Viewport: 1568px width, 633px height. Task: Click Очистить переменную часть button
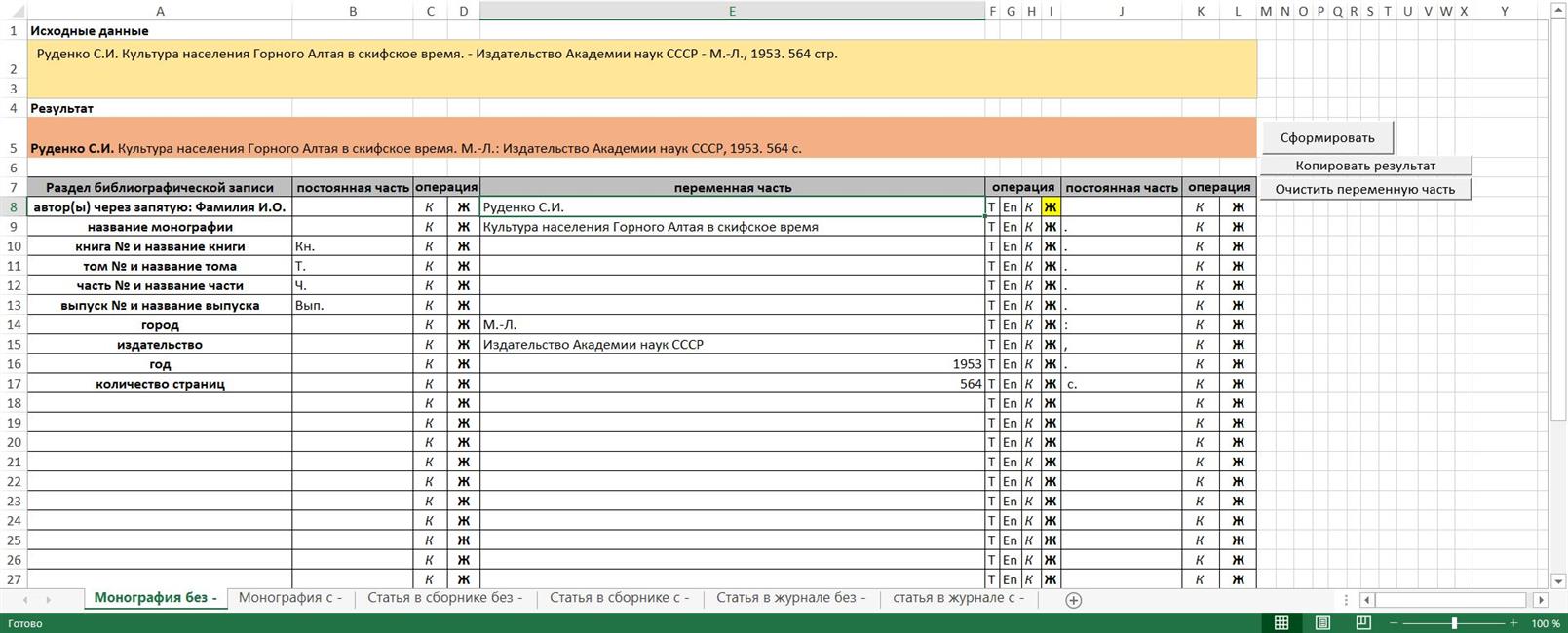pos(1364,189)
